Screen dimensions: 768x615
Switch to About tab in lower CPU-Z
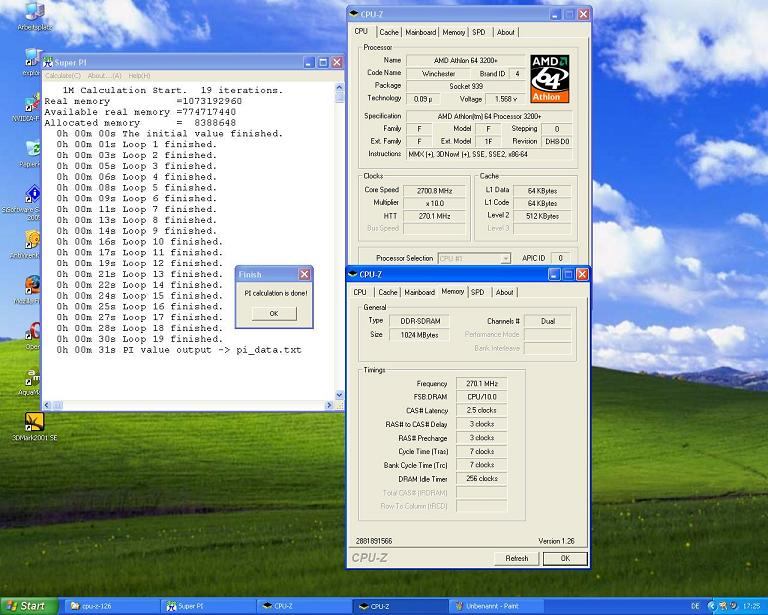pyautogui.click(x=504, y=292)
